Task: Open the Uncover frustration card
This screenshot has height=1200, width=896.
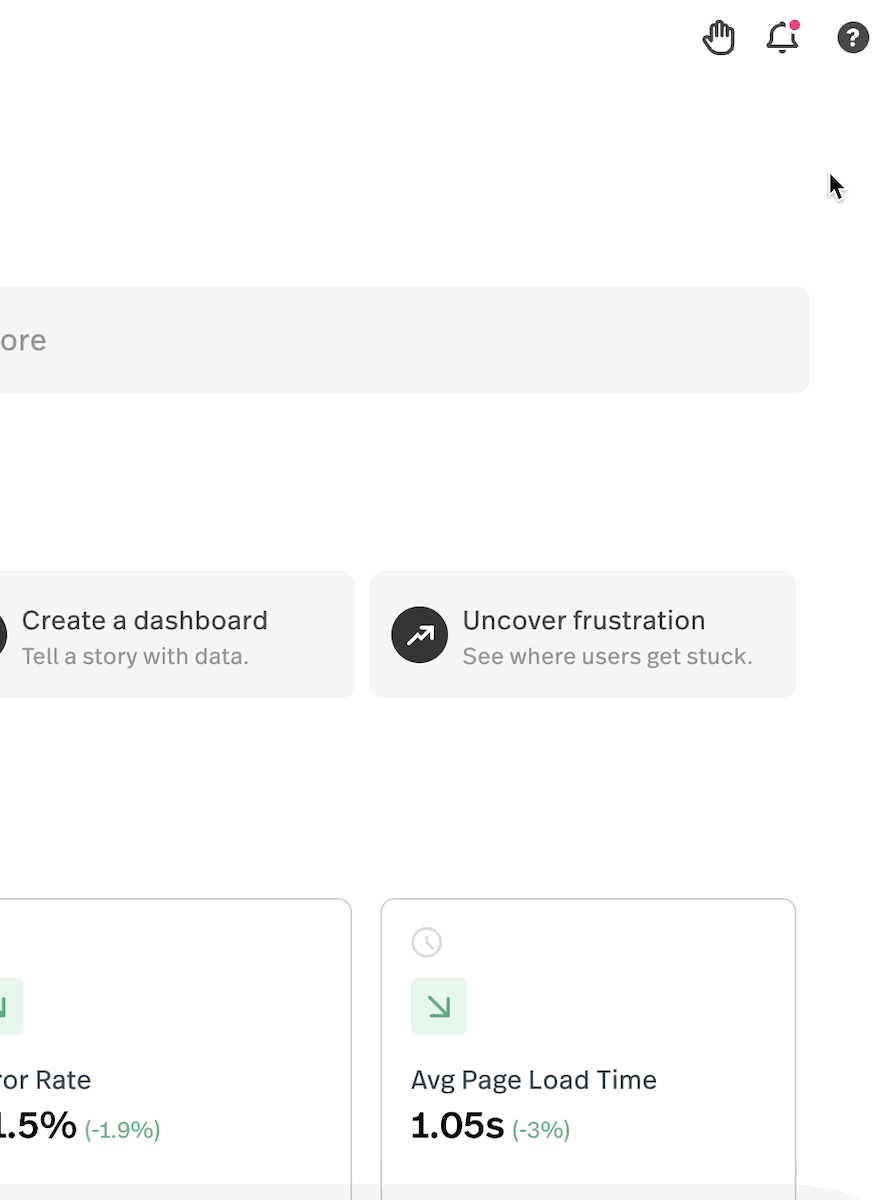Action: [x=583, y=635]
